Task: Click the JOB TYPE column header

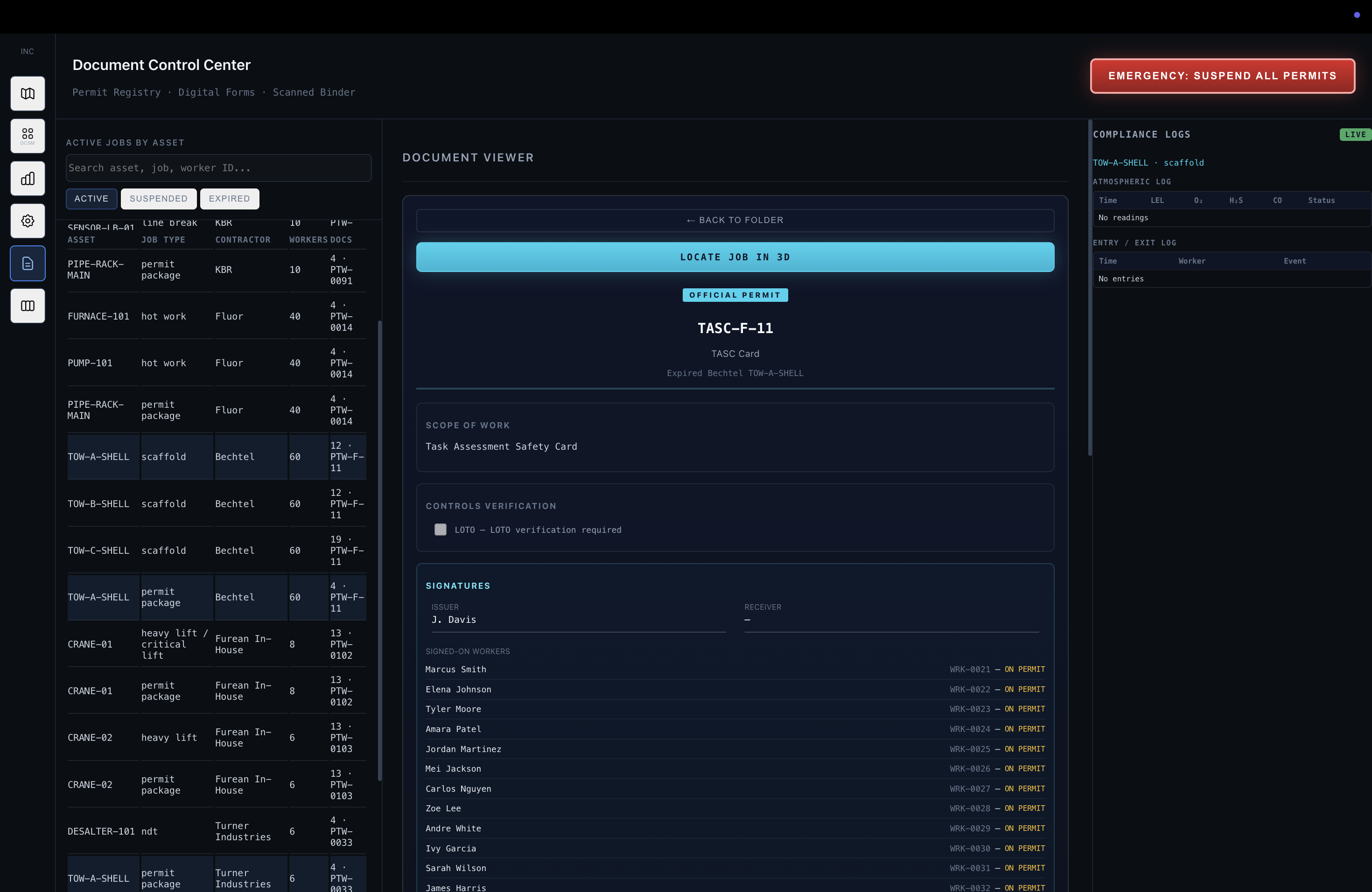Action: [x=163, y=240]
